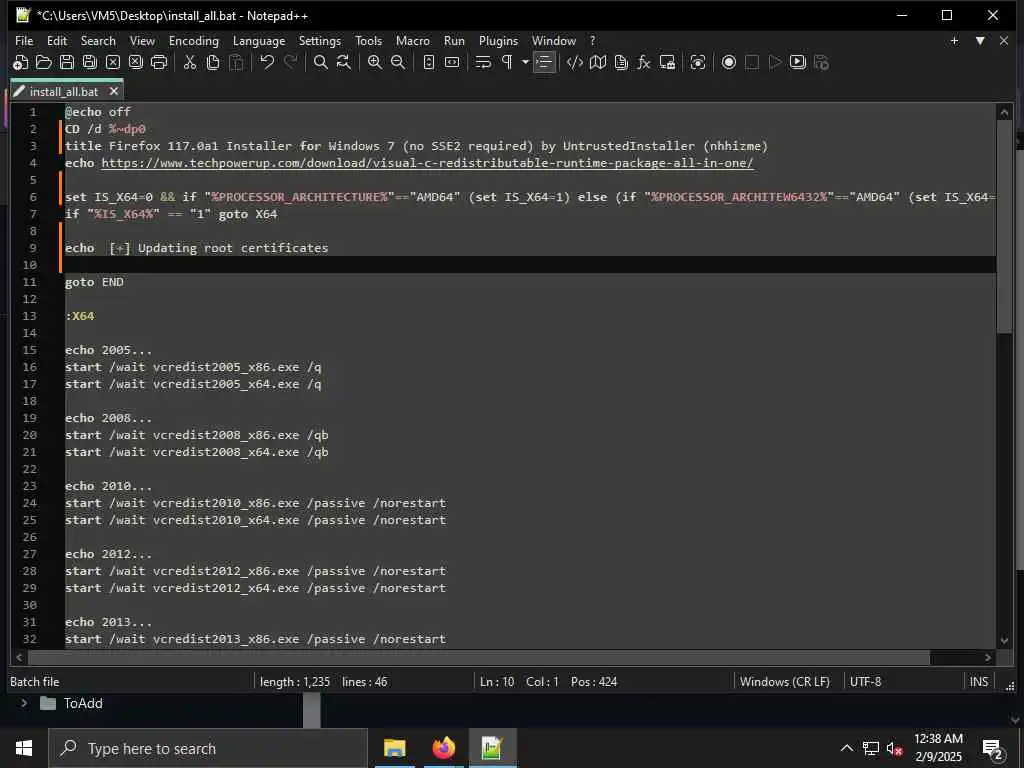
Task: Zoom out with the magnifier minus icon
Action: 398,62
